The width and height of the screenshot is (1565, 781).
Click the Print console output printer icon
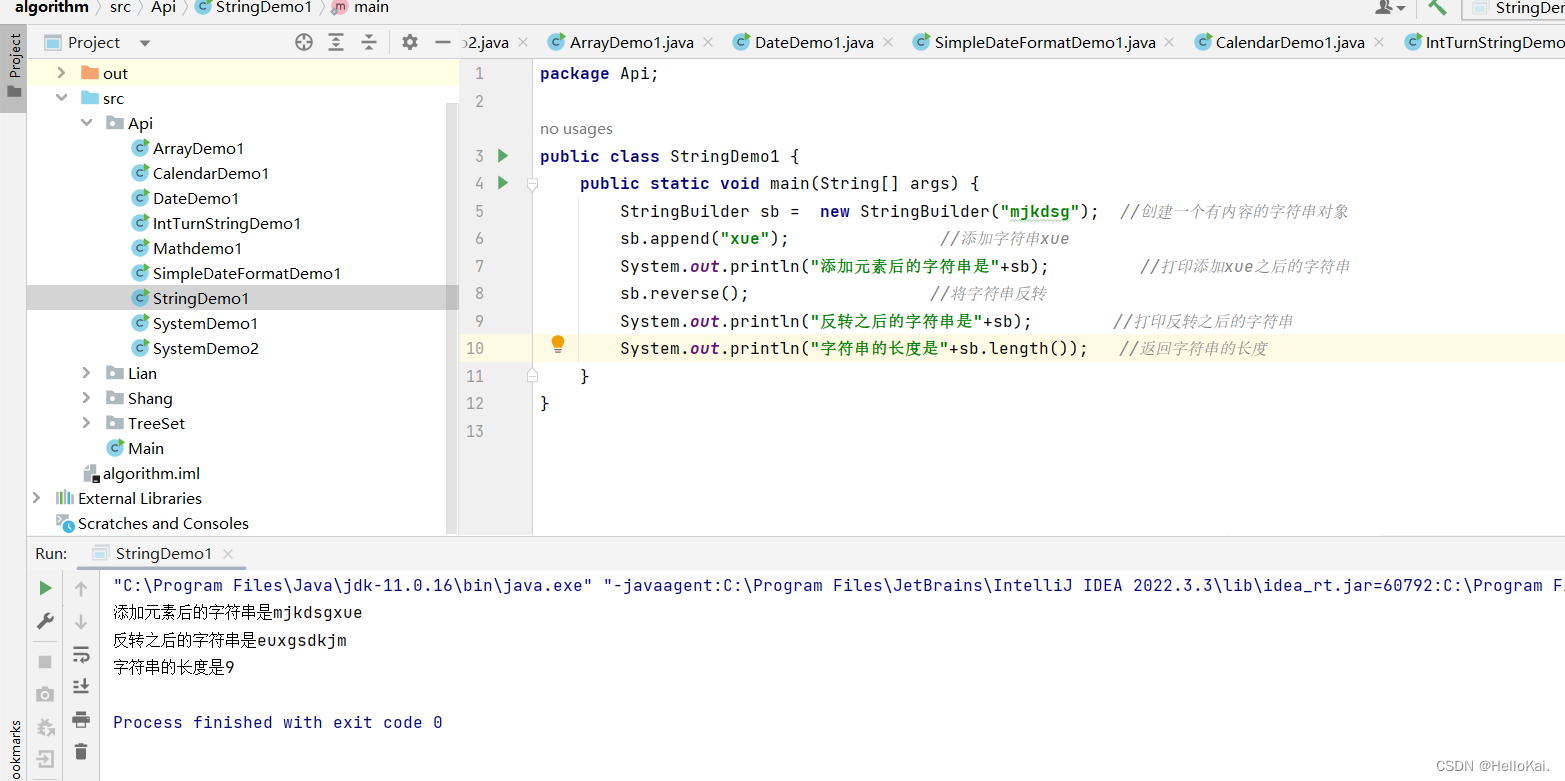(x=81, y=719)
